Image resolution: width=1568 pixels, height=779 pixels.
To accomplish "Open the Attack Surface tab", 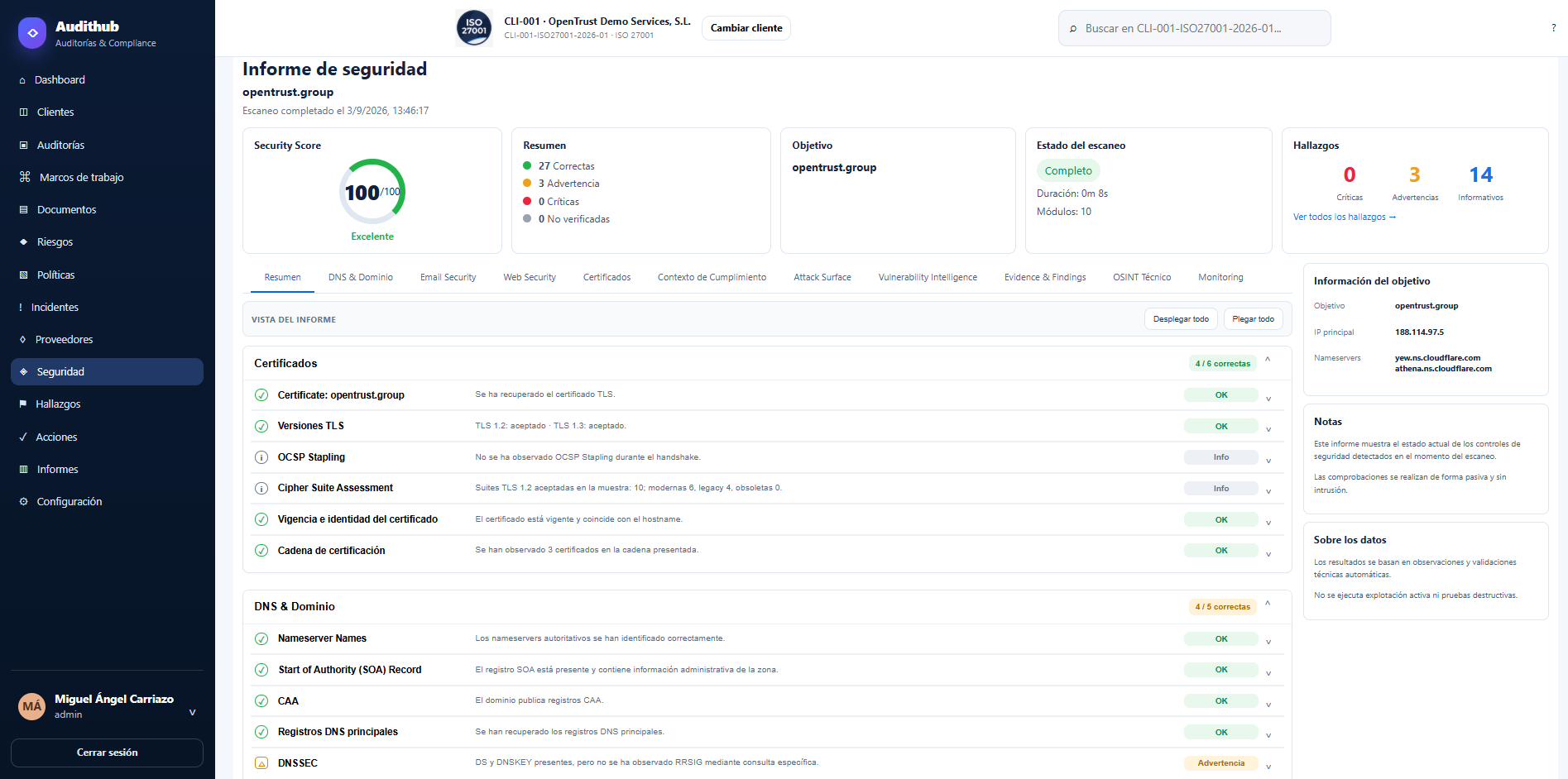I will (822, 278).
